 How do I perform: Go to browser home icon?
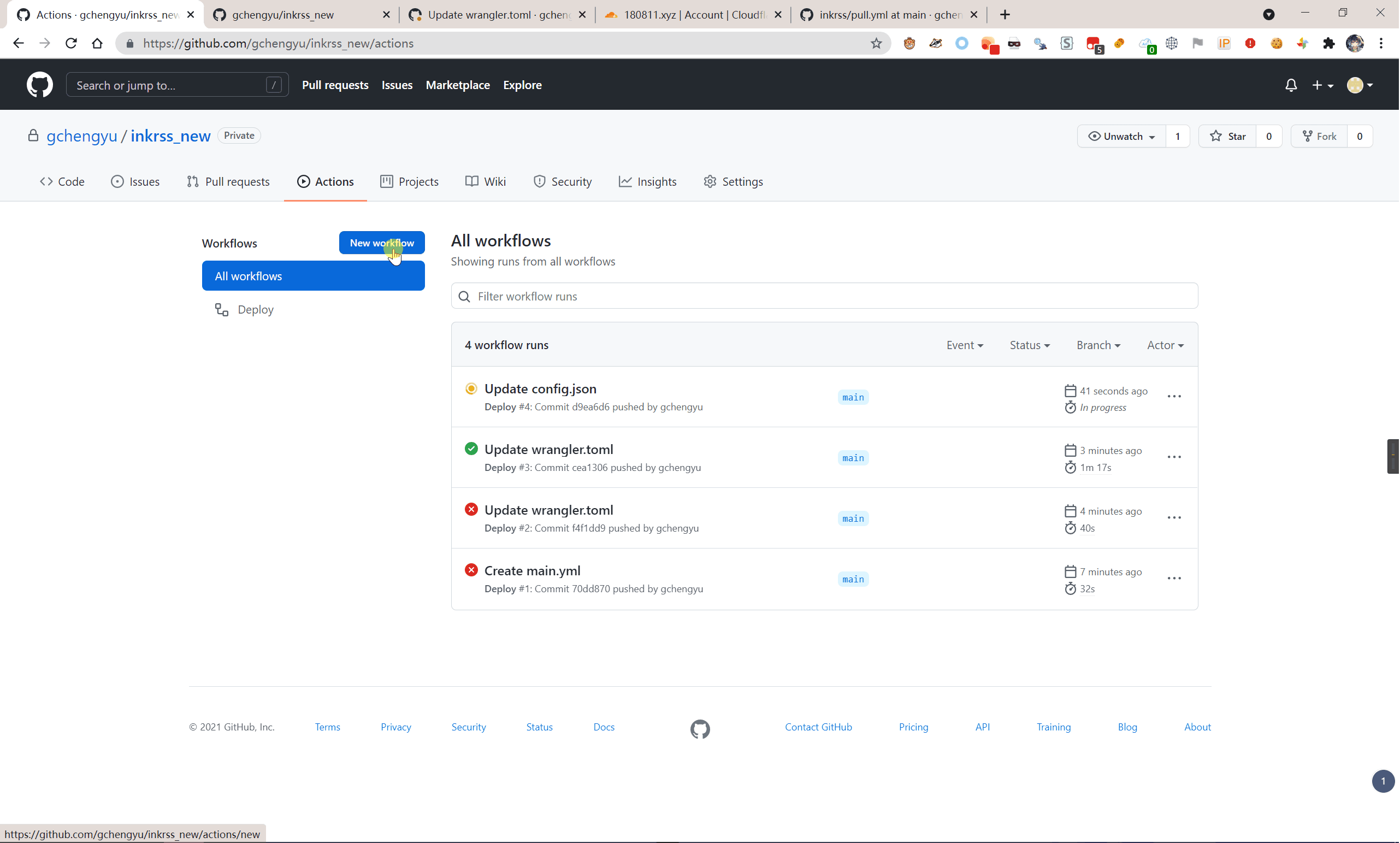pos(97,43)
